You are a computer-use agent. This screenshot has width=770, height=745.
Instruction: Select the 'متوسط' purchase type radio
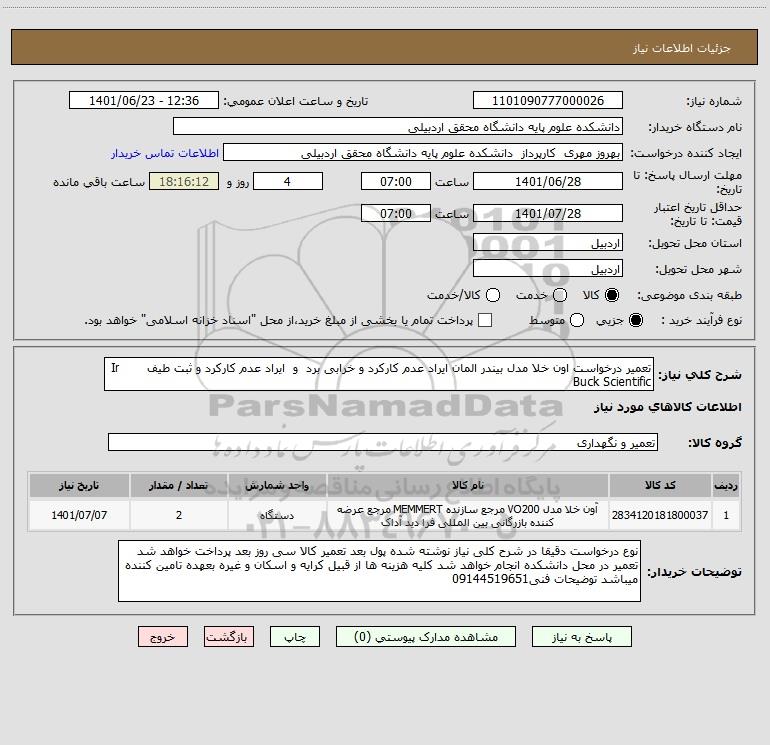pyautogui.click(x=577, y=320)
